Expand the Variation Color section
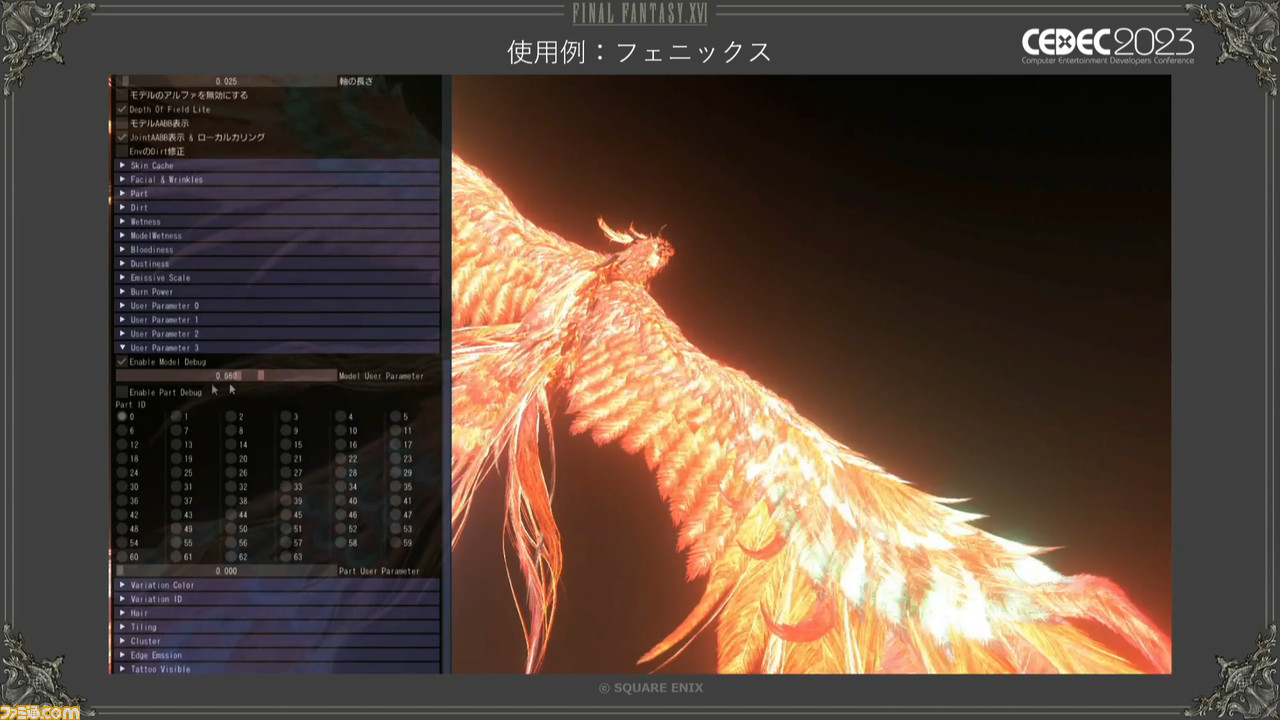 (x=277, y=585)
